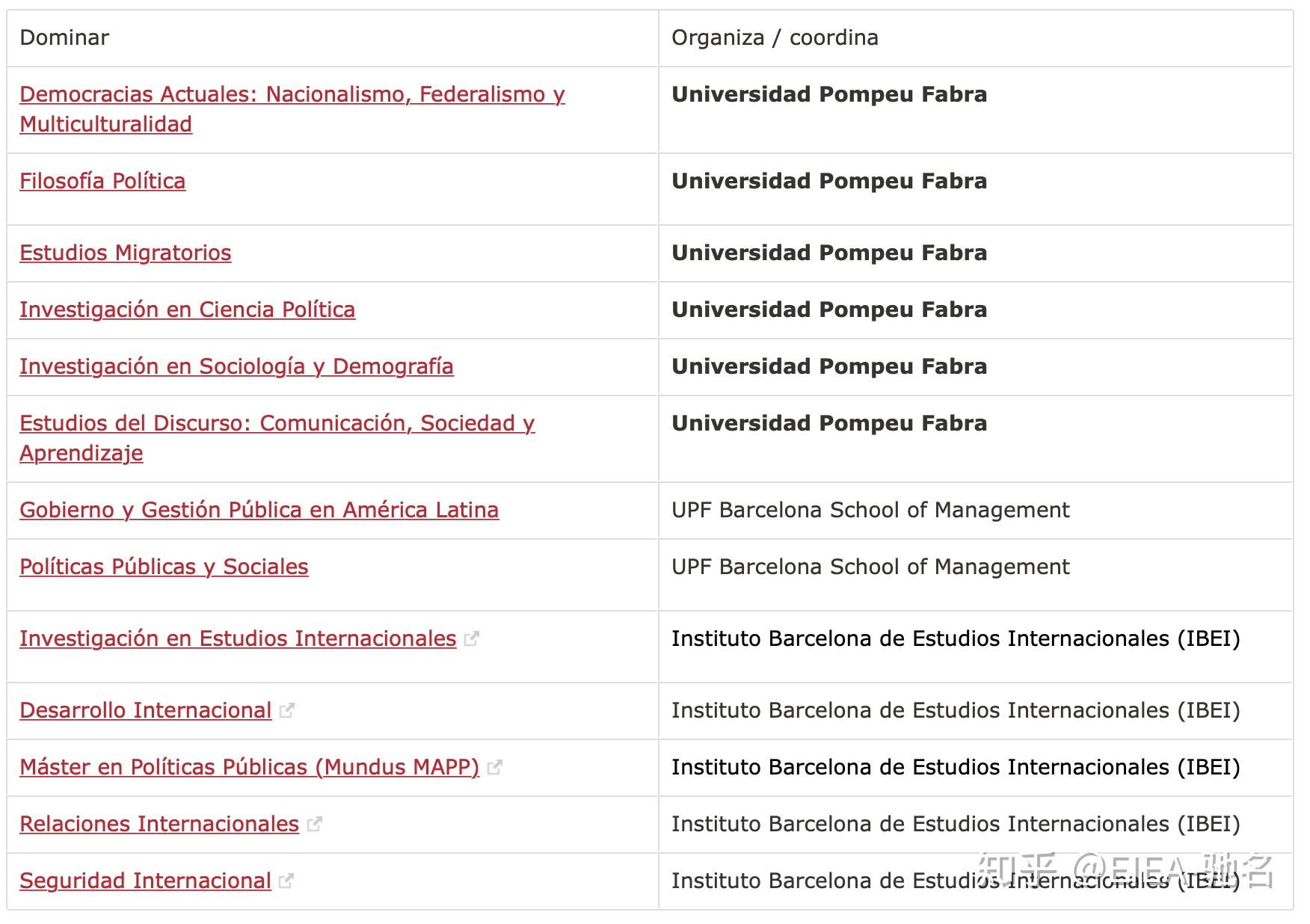The height and width of the screenshot is (924, 1310).
Task: Click external link icon next to Seguridad Internacional
Action: [x=286, y=881]
